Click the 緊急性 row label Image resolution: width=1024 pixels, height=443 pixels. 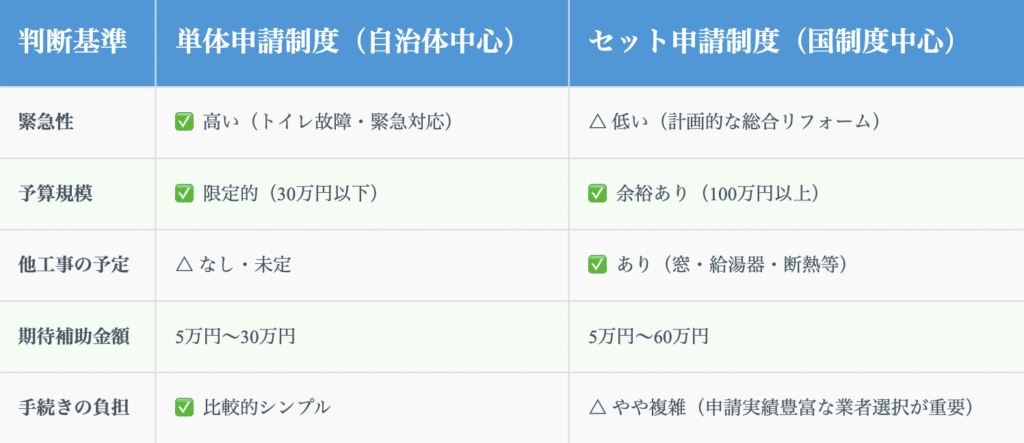(x=46, y=122)
